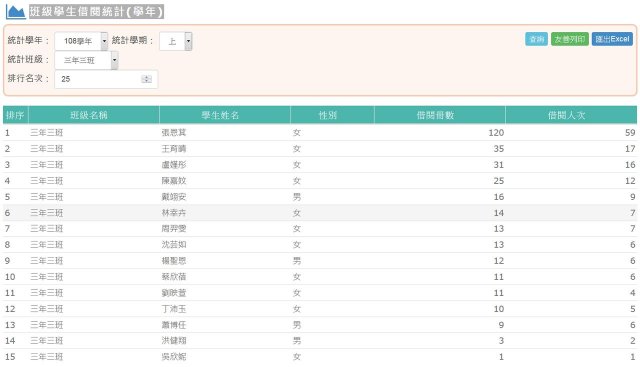Image resolution: width=640 pixels, height=367 pixels.
Task: Click the light blue 查詢 button
Action: [x=536, y=39]
